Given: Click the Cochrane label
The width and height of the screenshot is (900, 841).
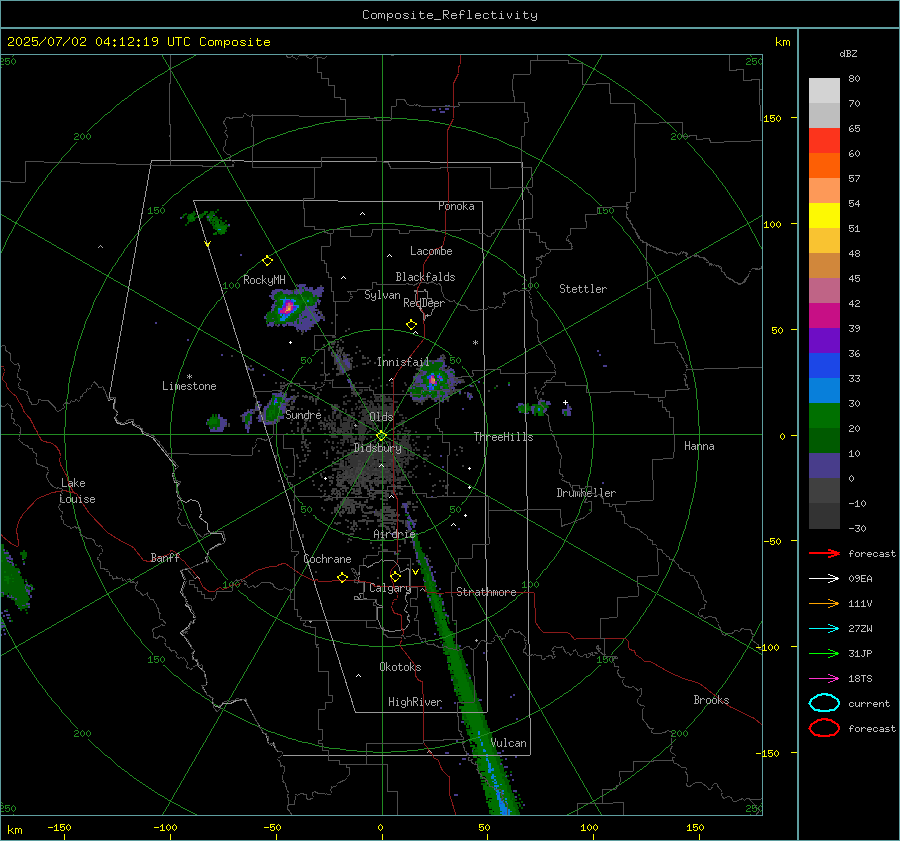Looking at the screenshot, I should [327, 559].
